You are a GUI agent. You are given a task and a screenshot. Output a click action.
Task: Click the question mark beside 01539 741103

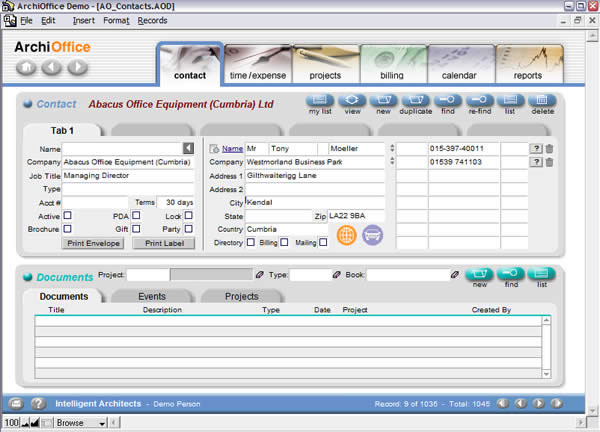pos(536,162)
